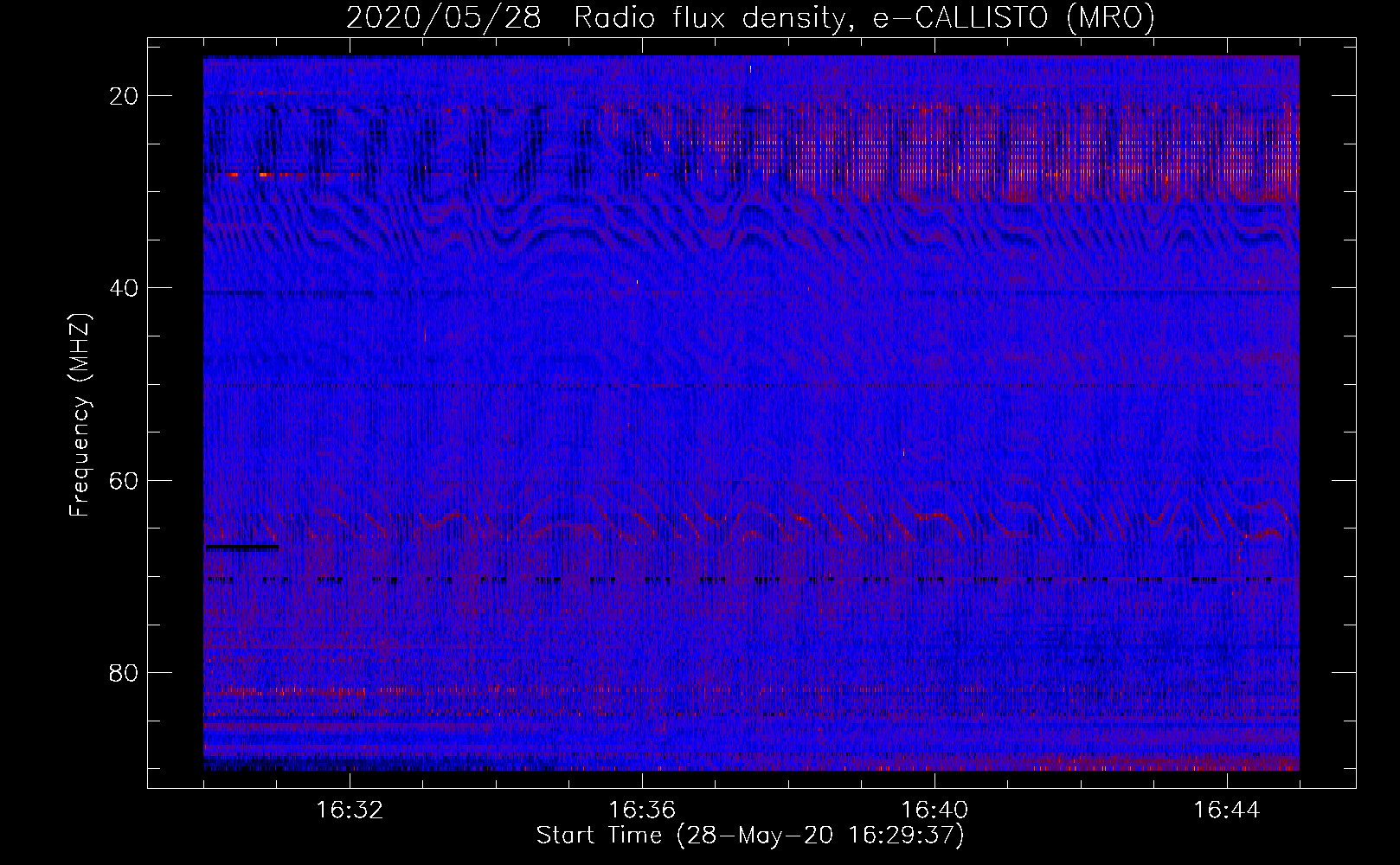Click the 60 MHz frequency tick label

click(x=124, y=480)
